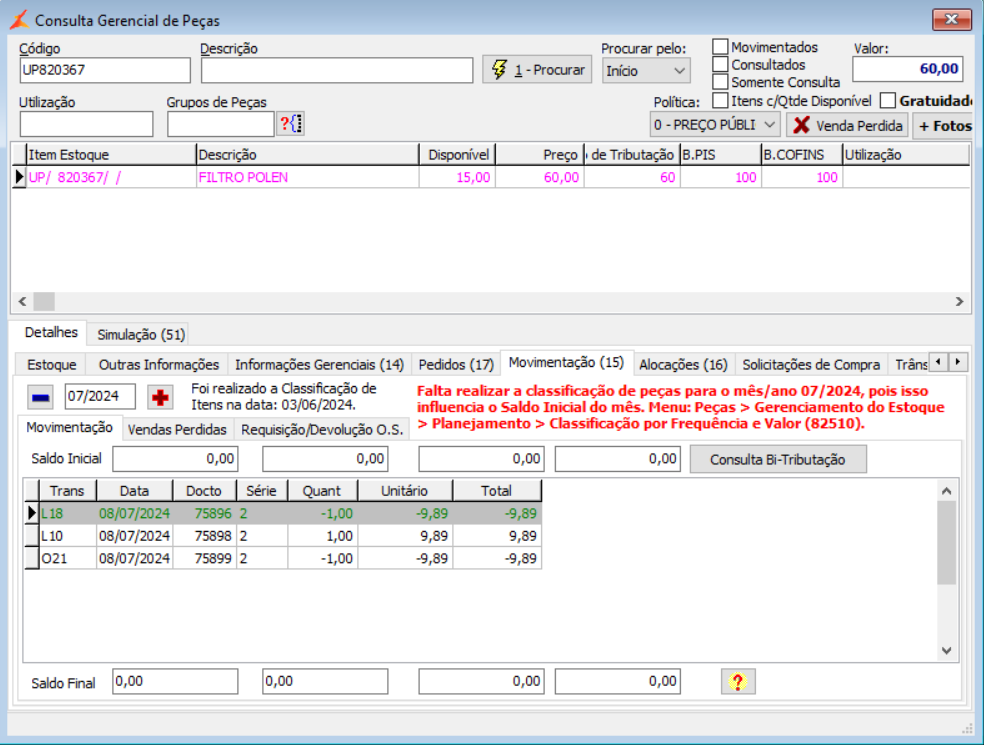
Task: Open the Política PREÇO PÚBLI dropdown
Action: [x=715, y=125]
